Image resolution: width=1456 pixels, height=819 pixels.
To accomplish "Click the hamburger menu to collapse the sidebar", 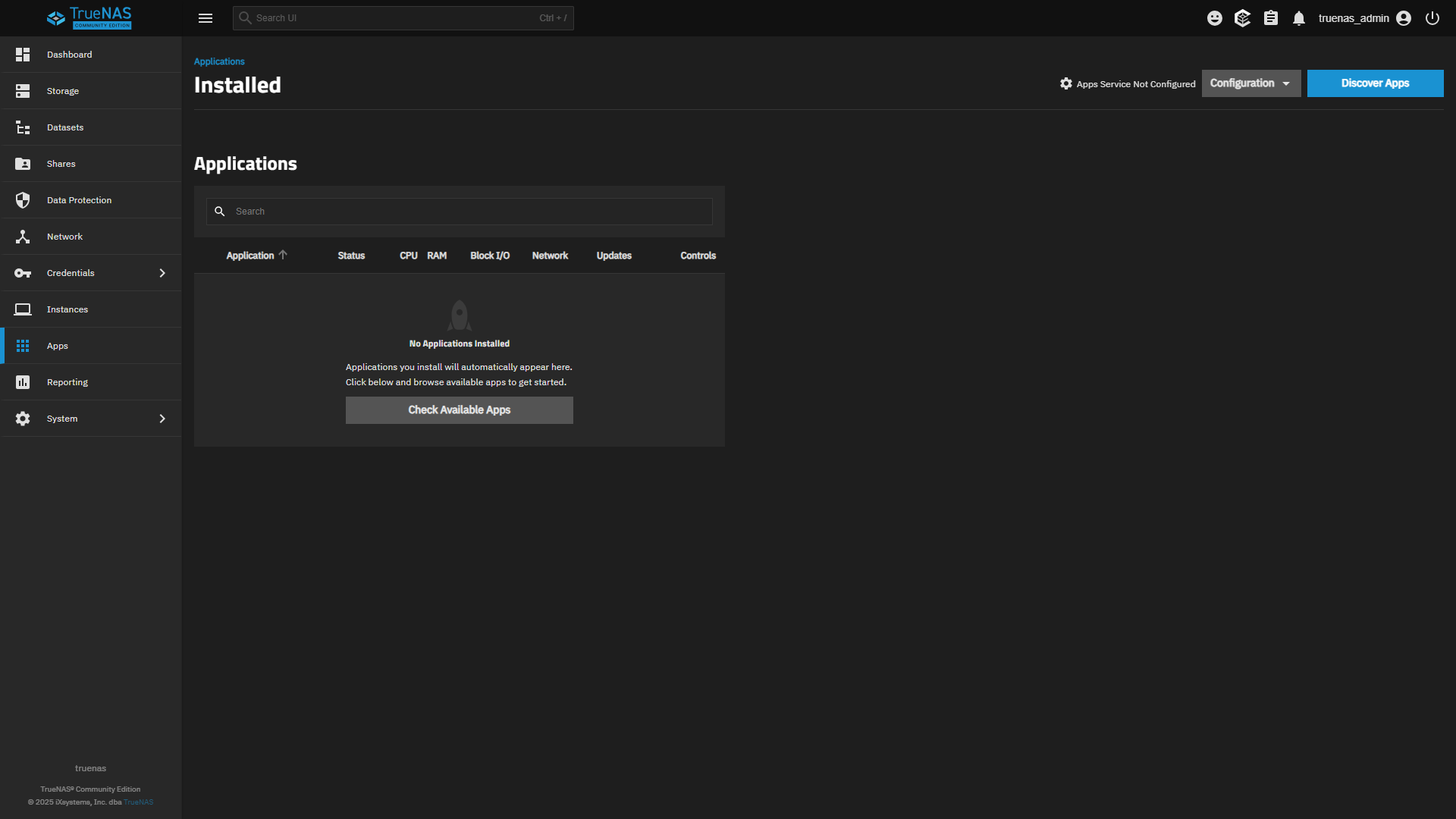I will pyautogui.click(x=206, y=18).
